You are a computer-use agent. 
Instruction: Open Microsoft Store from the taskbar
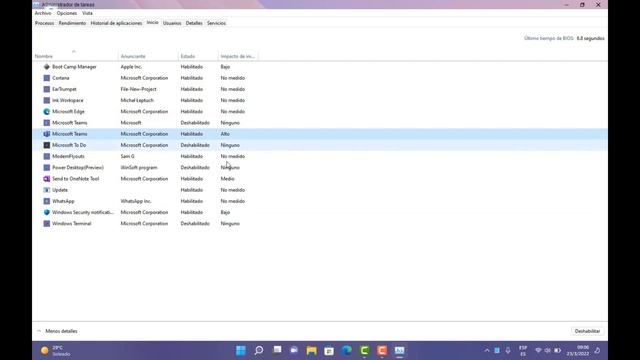(329, 351)
